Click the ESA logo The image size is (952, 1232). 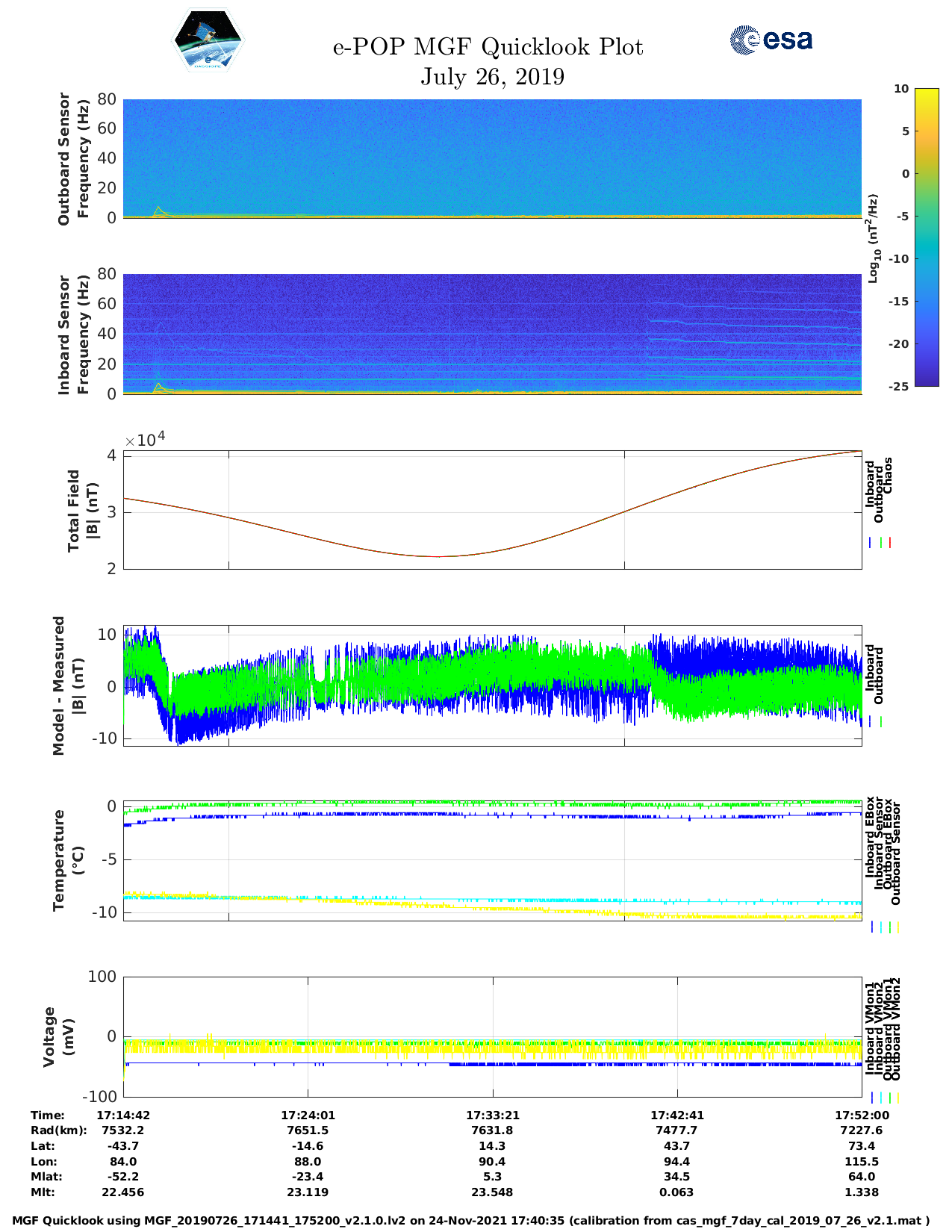coord(771,40)
